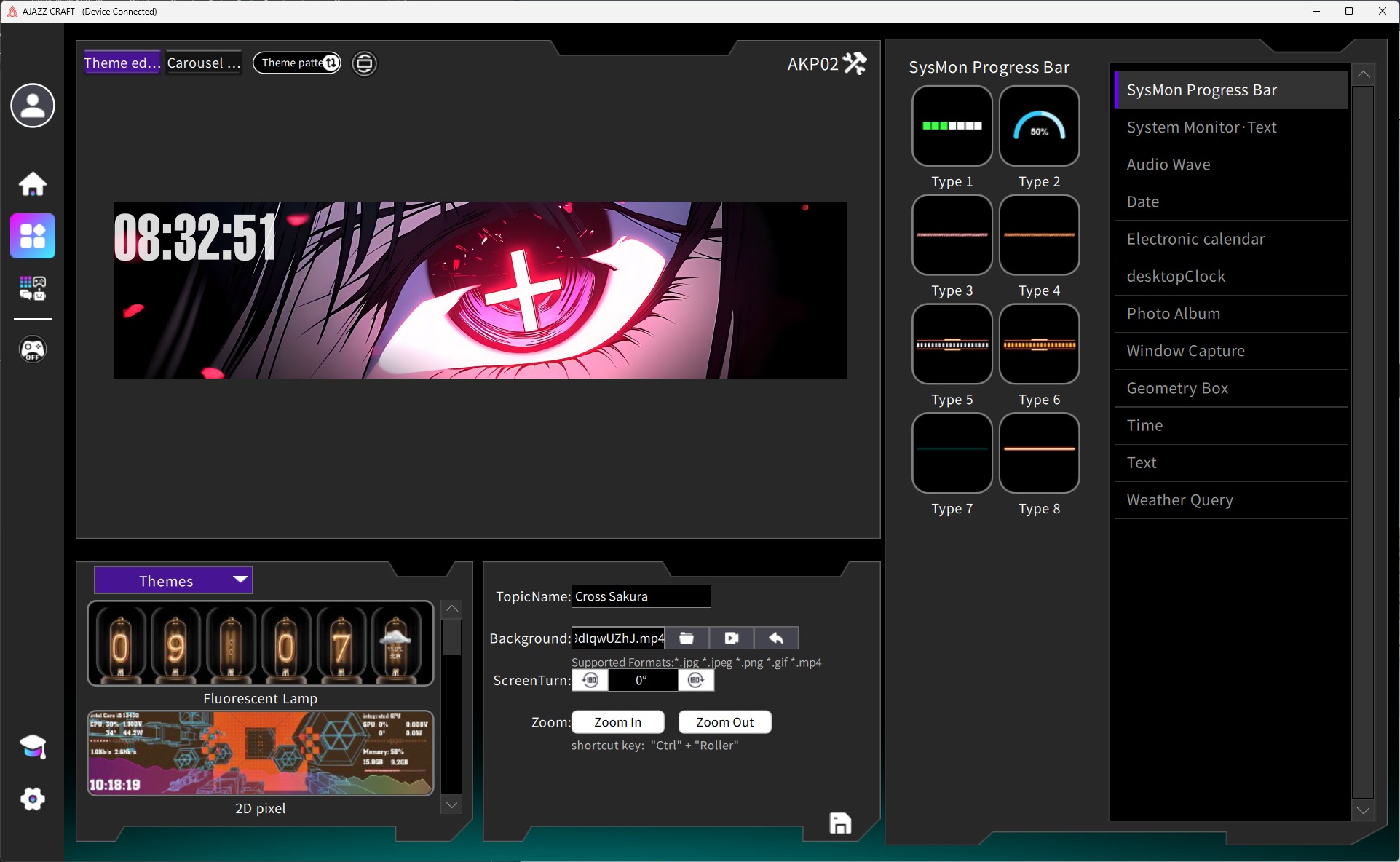The width and height of the screenshot is (1400, 862).
Task: Pick the Type 3 progress bar style
Action: point(952,235)
